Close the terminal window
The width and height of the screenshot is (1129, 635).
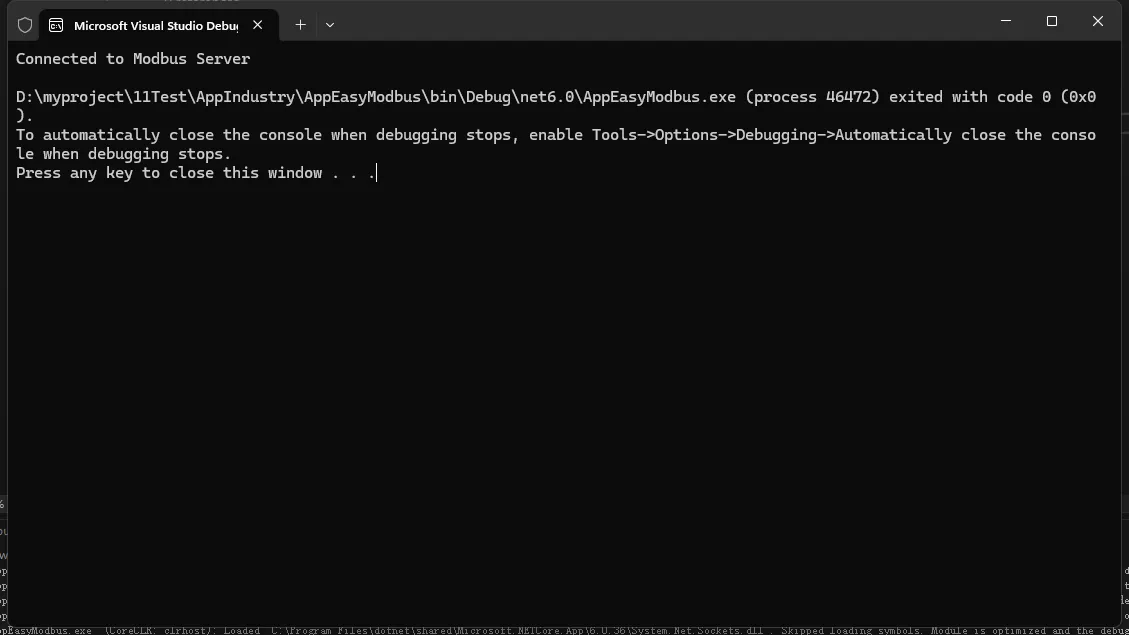[1098, 21]
